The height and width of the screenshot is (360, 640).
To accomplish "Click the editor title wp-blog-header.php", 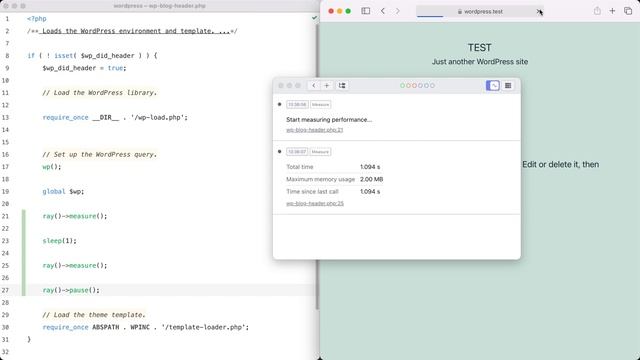I will (159, 6).
